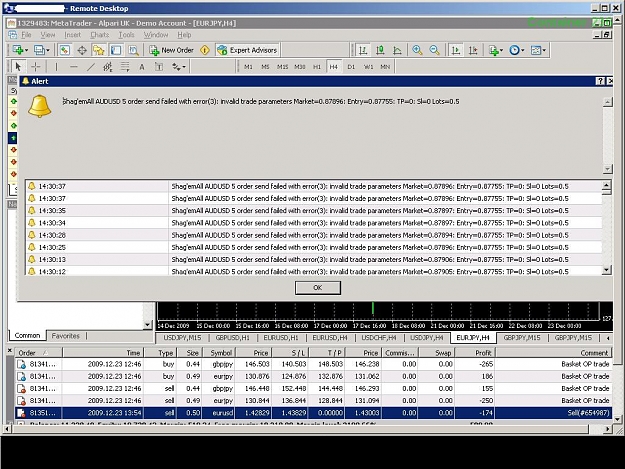This screenshot has height=469, width=625.
Task: Switch to the M30 timeframe
Action: point(300,67)
